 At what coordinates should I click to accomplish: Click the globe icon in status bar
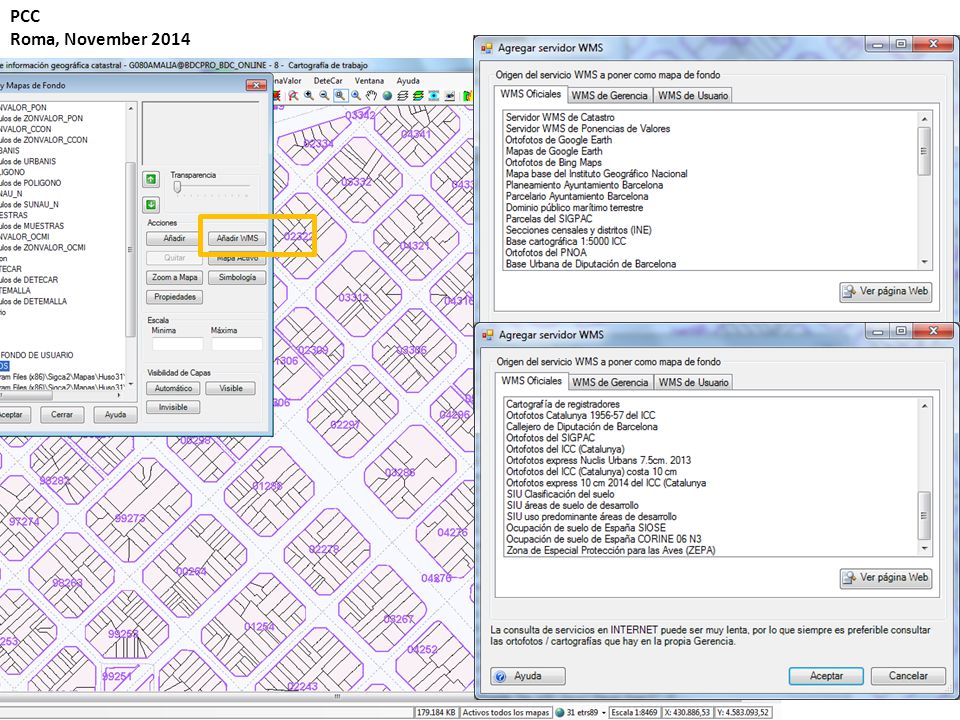coord(559,713)
